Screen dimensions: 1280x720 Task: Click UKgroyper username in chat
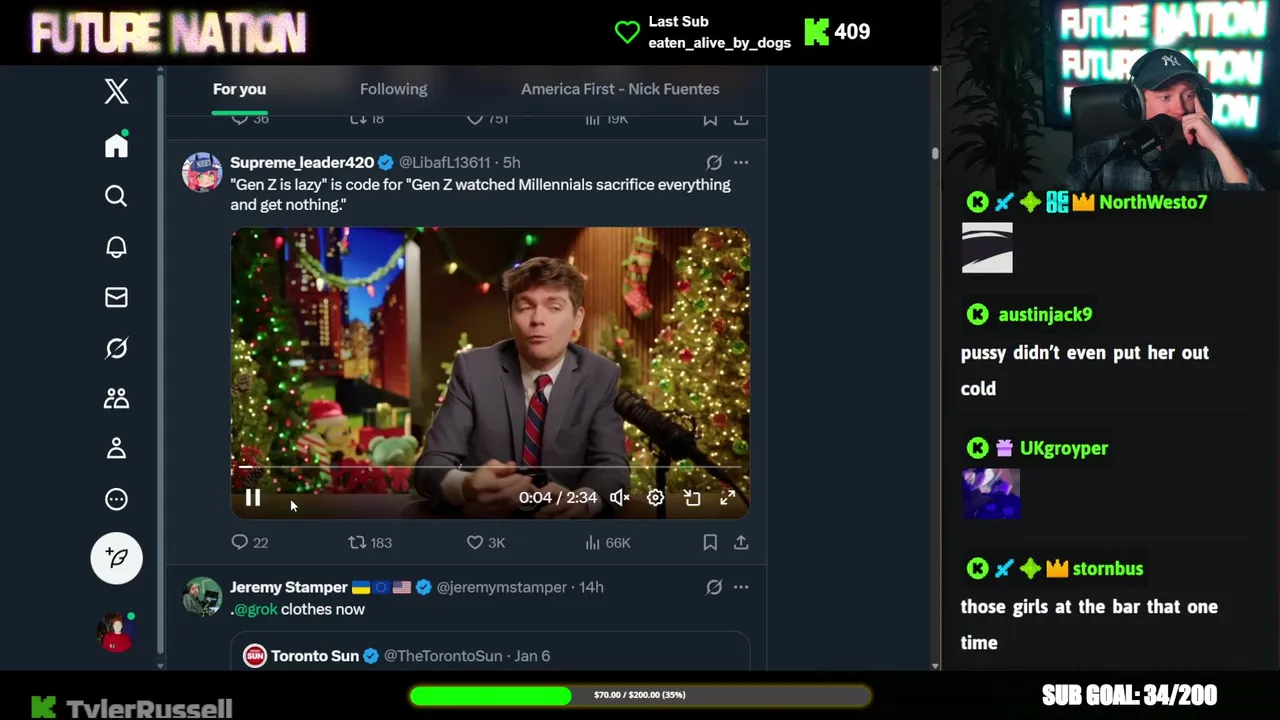(x=1064, y=448)
